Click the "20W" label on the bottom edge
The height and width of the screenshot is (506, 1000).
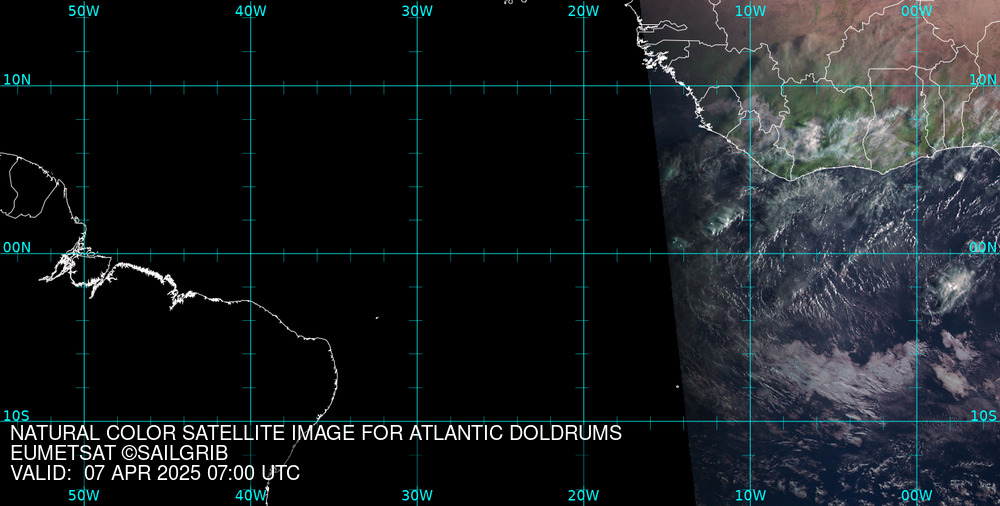pyautogui.click(x=584, y=496)
